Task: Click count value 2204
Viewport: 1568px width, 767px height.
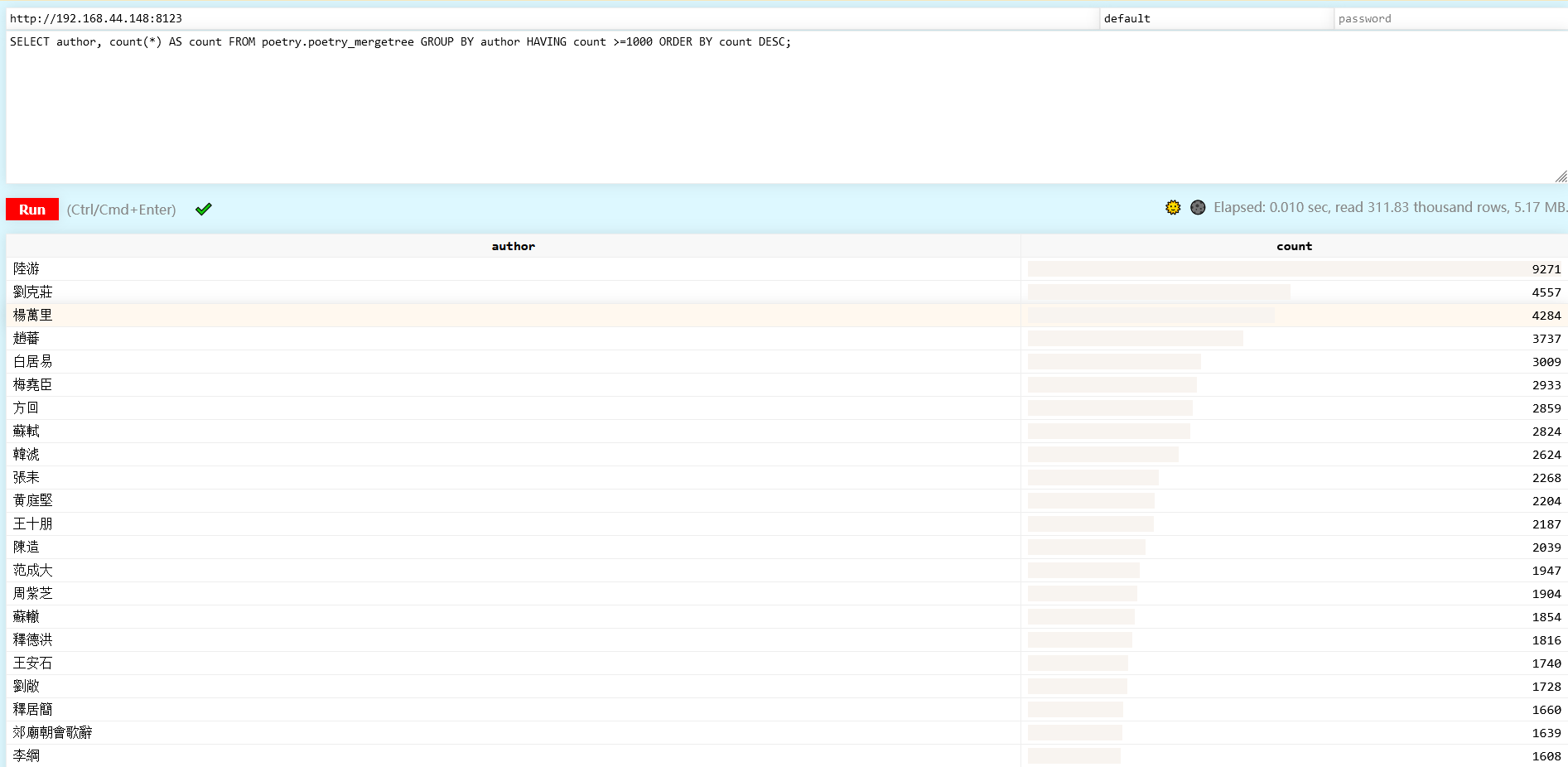Action: pos(1546,501)
